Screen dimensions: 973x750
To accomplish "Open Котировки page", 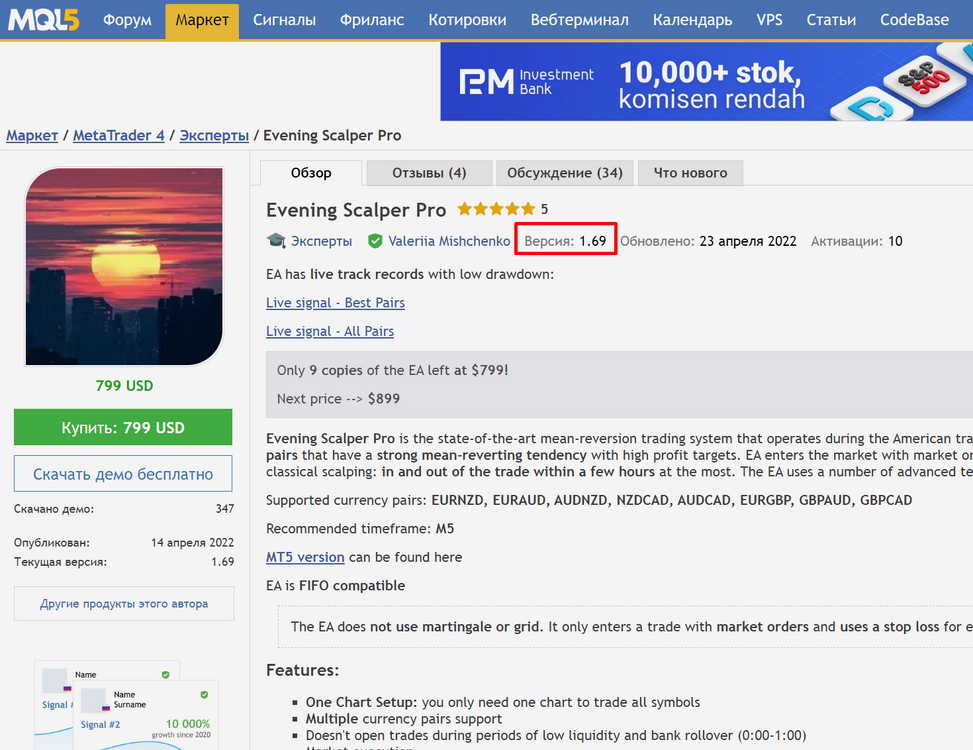I will point(467,20).
